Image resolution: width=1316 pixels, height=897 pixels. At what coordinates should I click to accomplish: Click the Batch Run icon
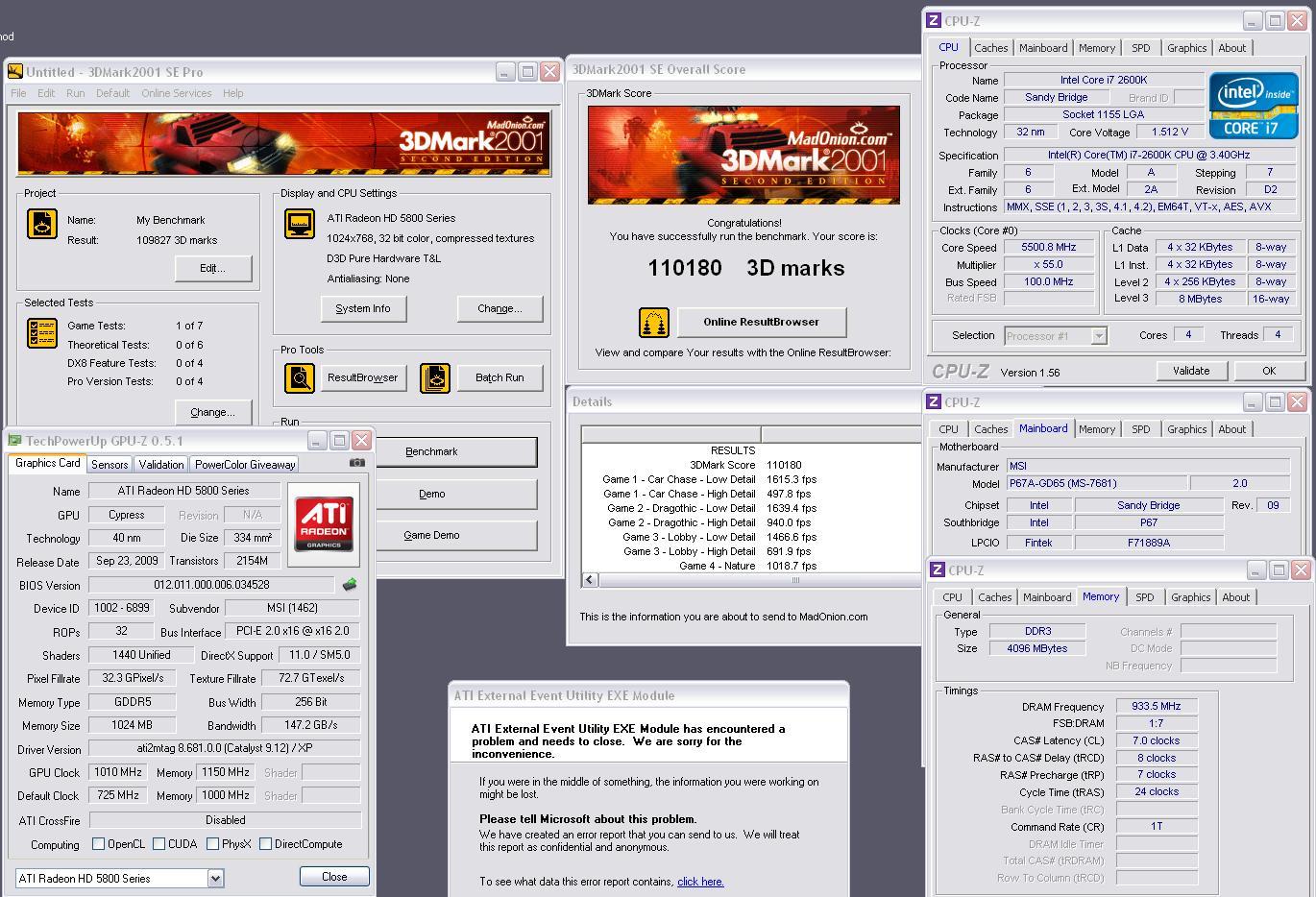(x=435, y=377)
